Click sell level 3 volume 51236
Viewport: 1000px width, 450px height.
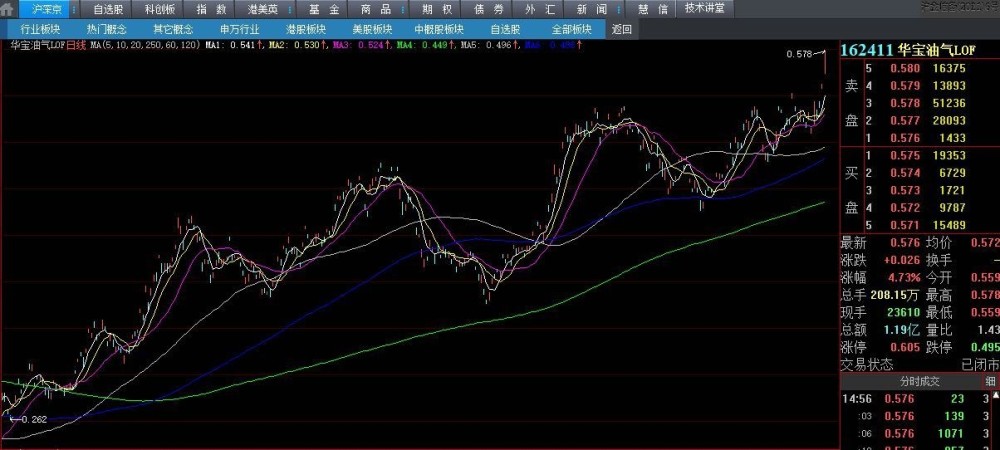[x=948, y=103]
